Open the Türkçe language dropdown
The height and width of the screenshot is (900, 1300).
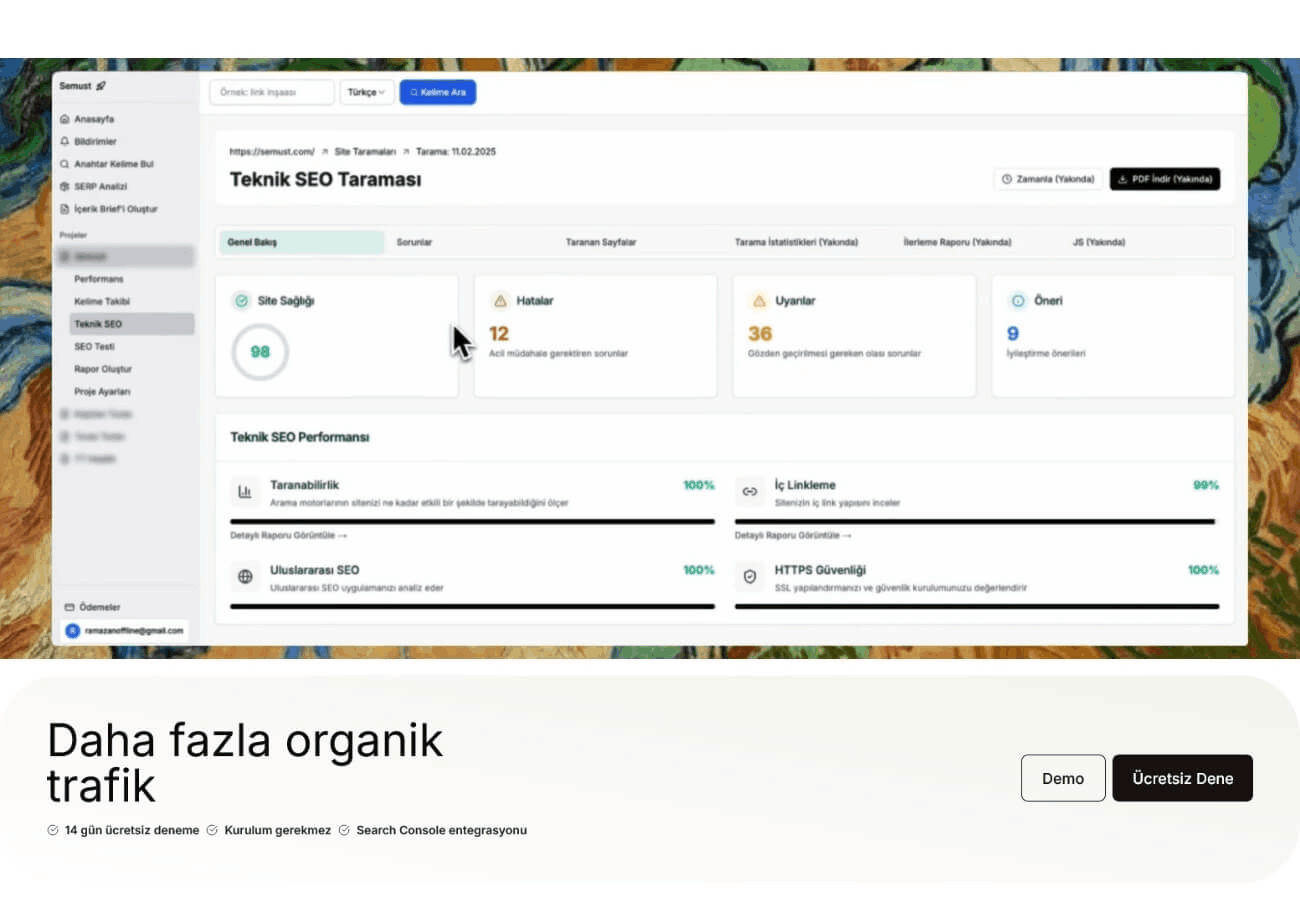pos(366,91)
